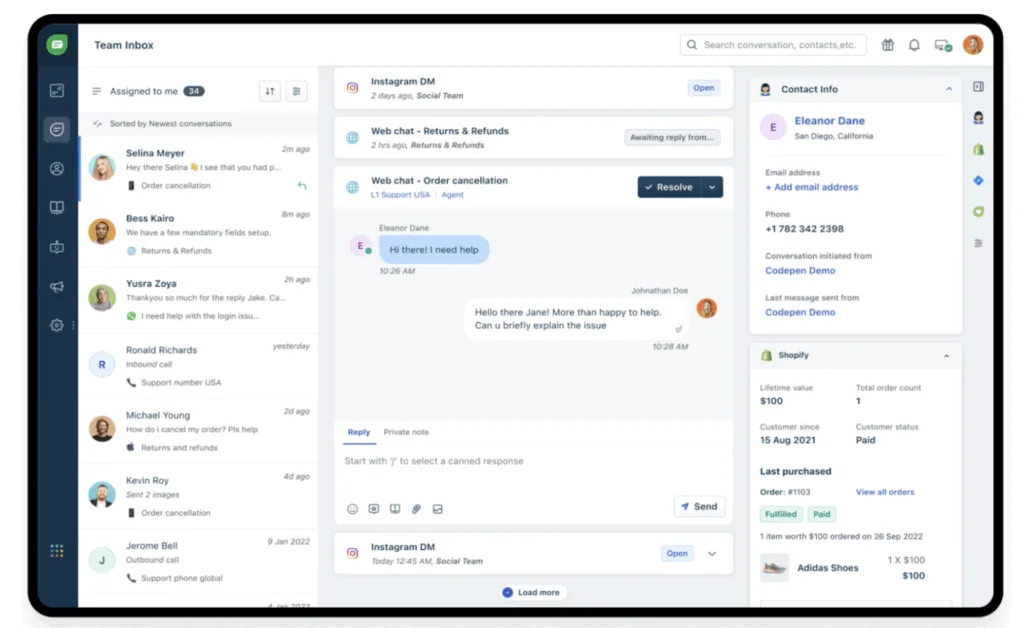Open user profile avatar at top right
Screen dimensions: 1024x628
(x=972, y=44)
